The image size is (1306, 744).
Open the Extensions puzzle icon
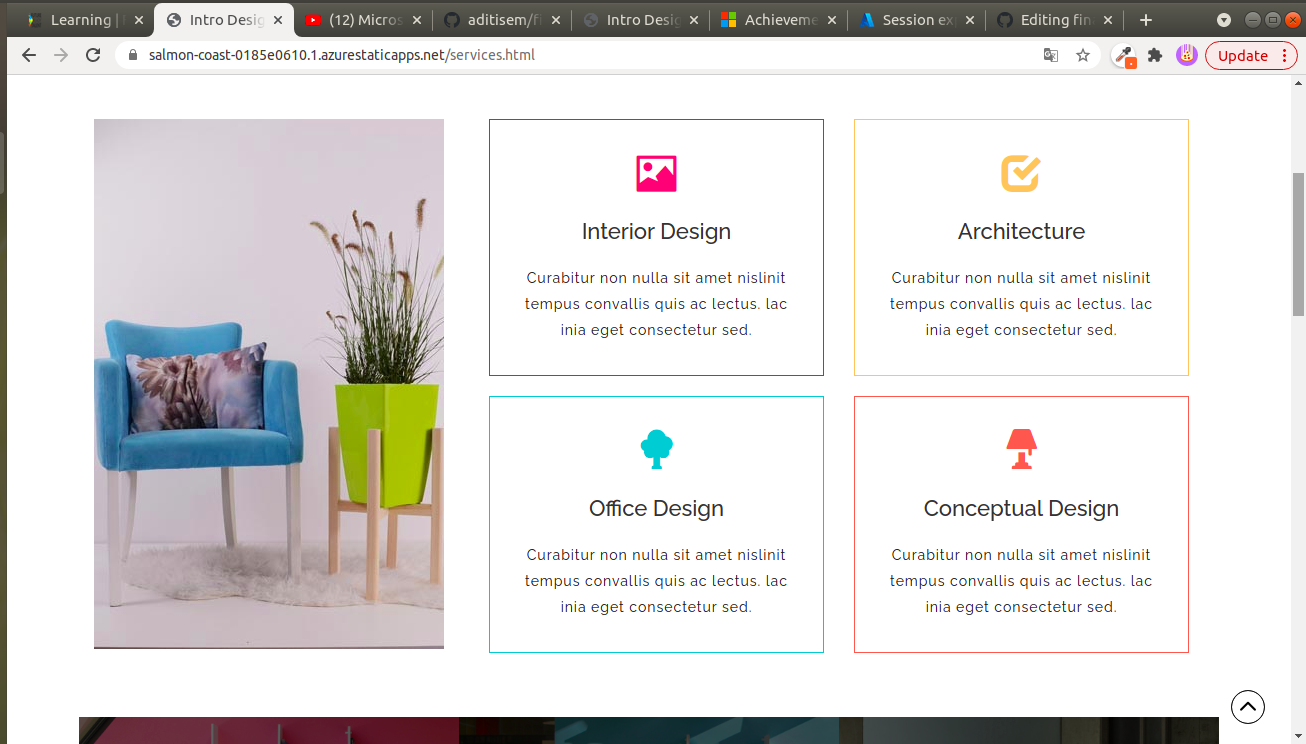coord(1155,55)
